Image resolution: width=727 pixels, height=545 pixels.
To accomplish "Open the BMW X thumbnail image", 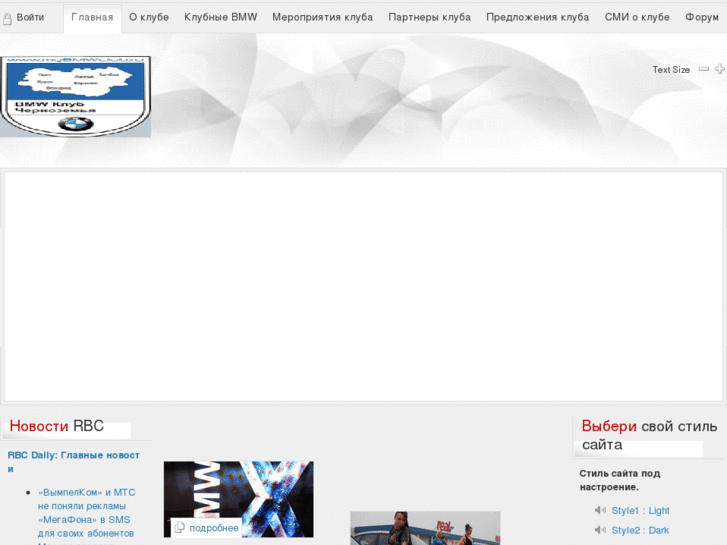I will [x=238, y=499].
